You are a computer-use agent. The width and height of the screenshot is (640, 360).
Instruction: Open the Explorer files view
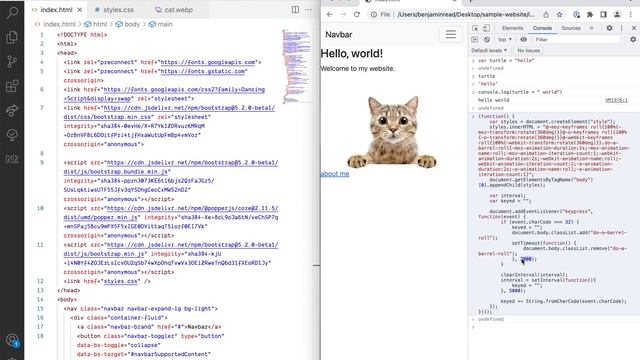click(x=12, y=37)
